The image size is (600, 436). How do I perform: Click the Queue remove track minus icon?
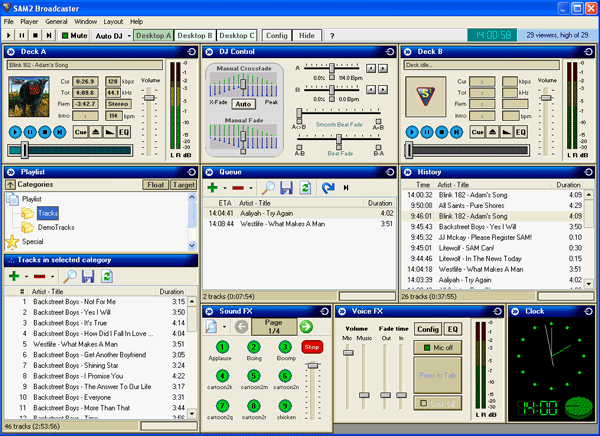(238, 188)
